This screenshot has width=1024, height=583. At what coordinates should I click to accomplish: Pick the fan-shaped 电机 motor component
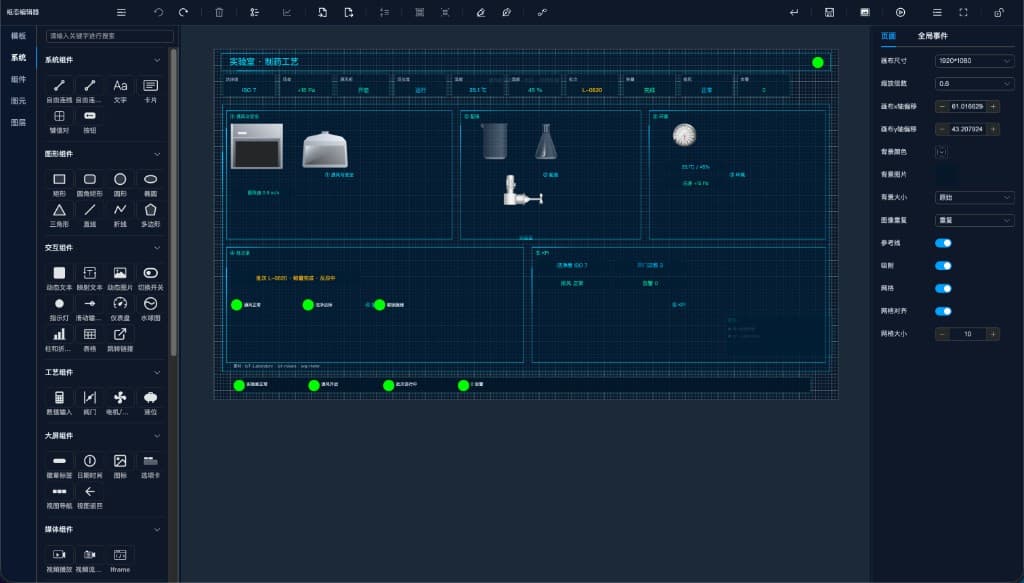coord(120,402)
